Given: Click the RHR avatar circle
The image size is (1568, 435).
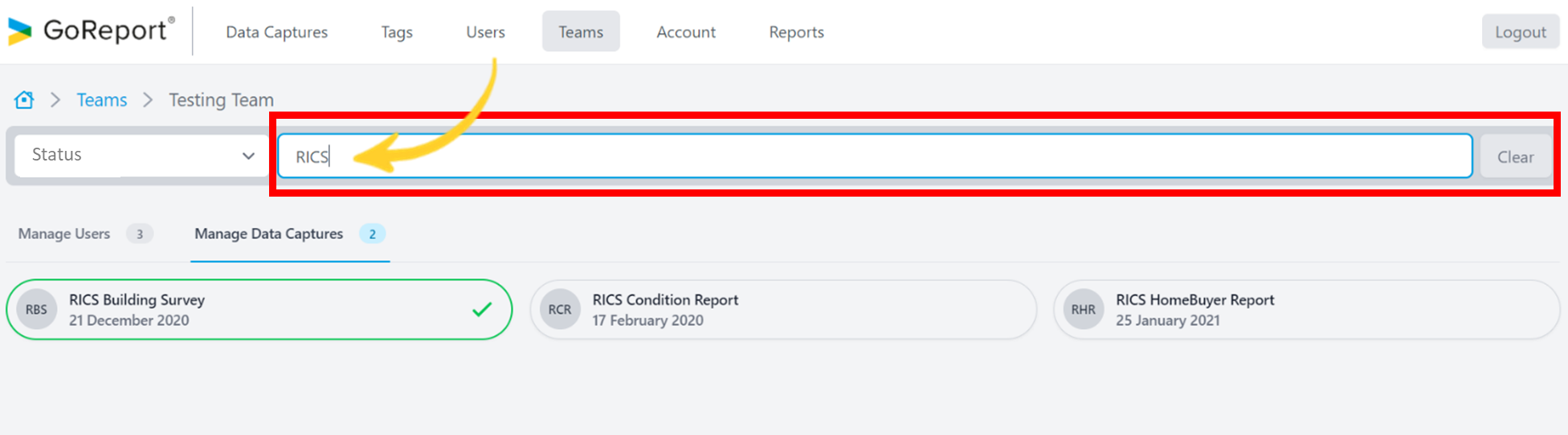Looking at the screenshot, I should [x=1083, y=310].
